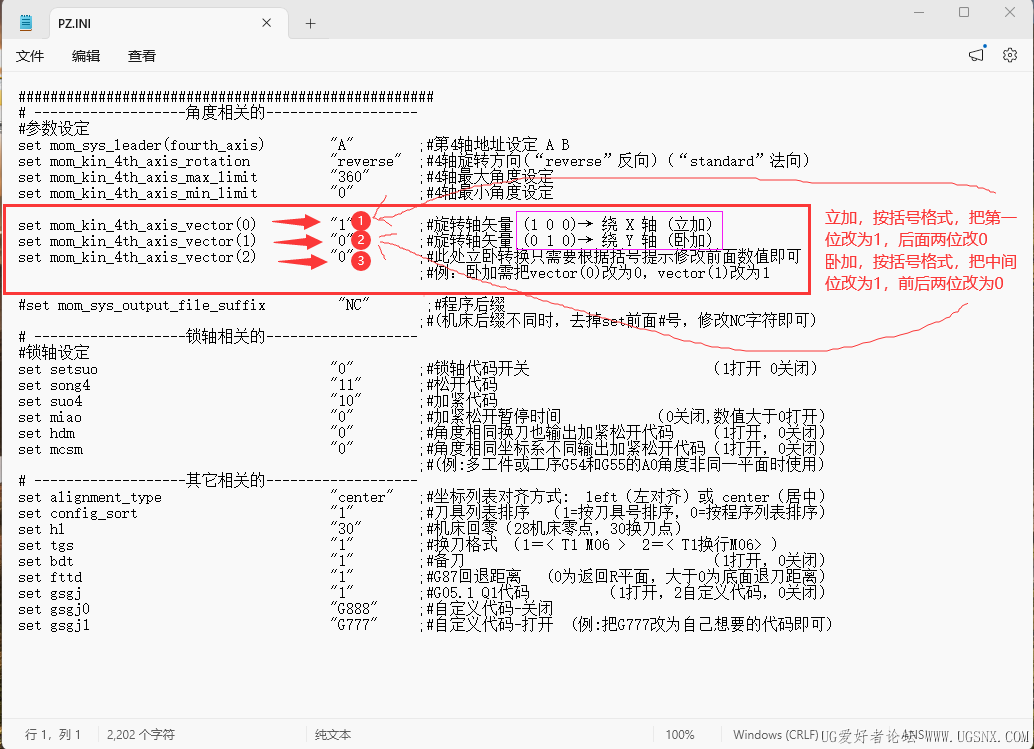Click the 角度相关的 section header

point(225,113)
